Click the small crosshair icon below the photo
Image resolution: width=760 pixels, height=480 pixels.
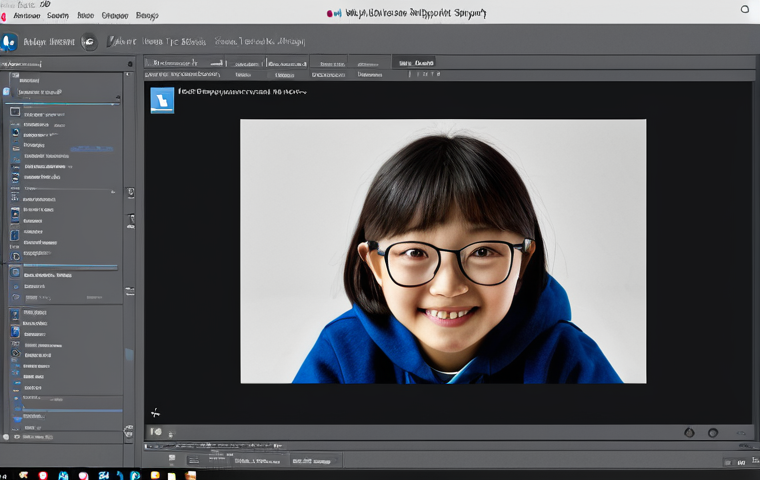[155, 413]
